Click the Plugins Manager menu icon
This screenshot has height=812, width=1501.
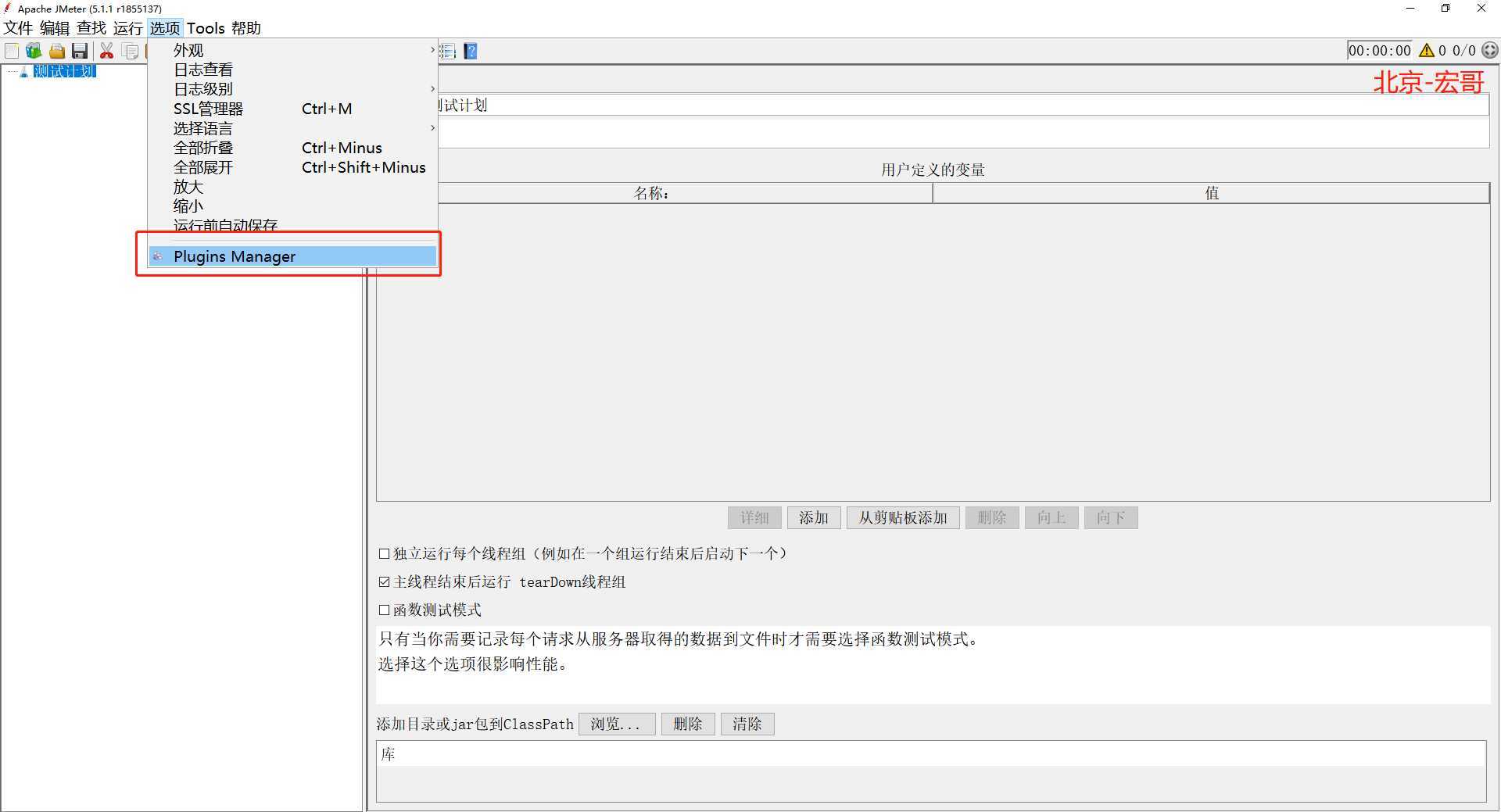(x=158, y=256)
